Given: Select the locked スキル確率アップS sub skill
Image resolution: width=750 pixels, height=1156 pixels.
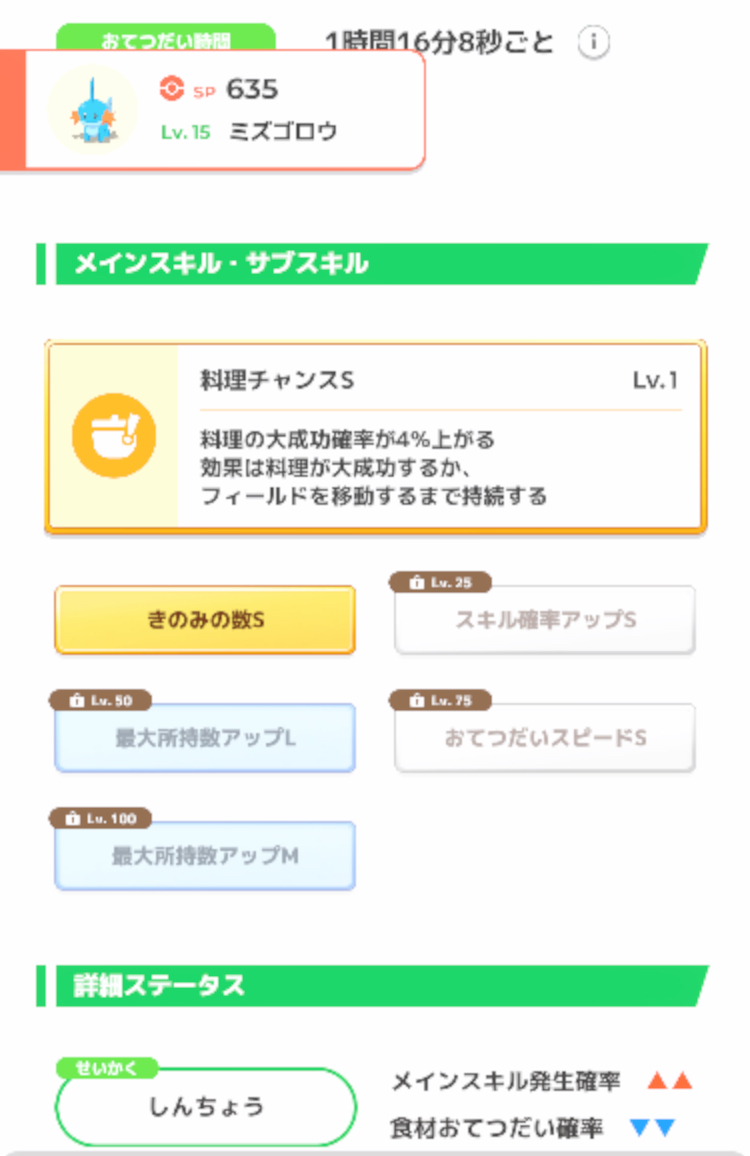Looking at the screenshot, I should 545,621.
